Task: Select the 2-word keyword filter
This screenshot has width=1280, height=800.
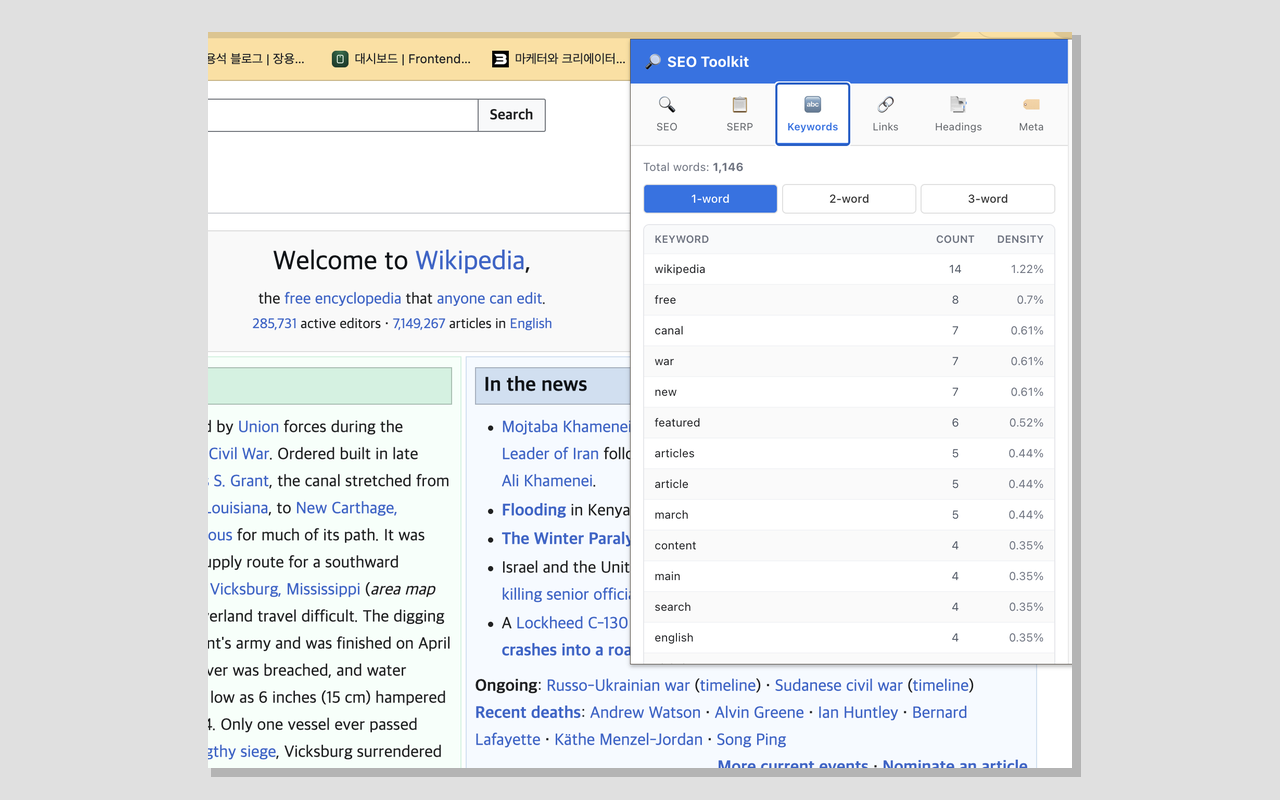Action: click(849, 199)
